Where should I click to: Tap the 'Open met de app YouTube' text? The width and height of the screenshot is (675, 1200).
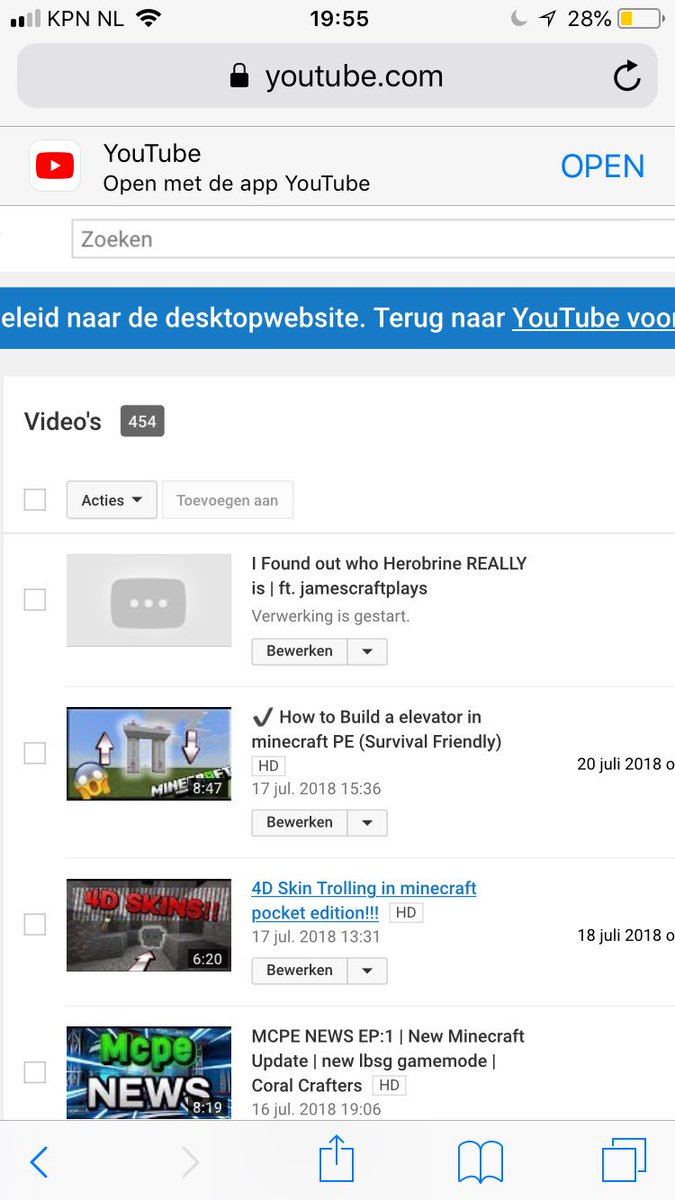pyautogui.click(x=237, y=184)
